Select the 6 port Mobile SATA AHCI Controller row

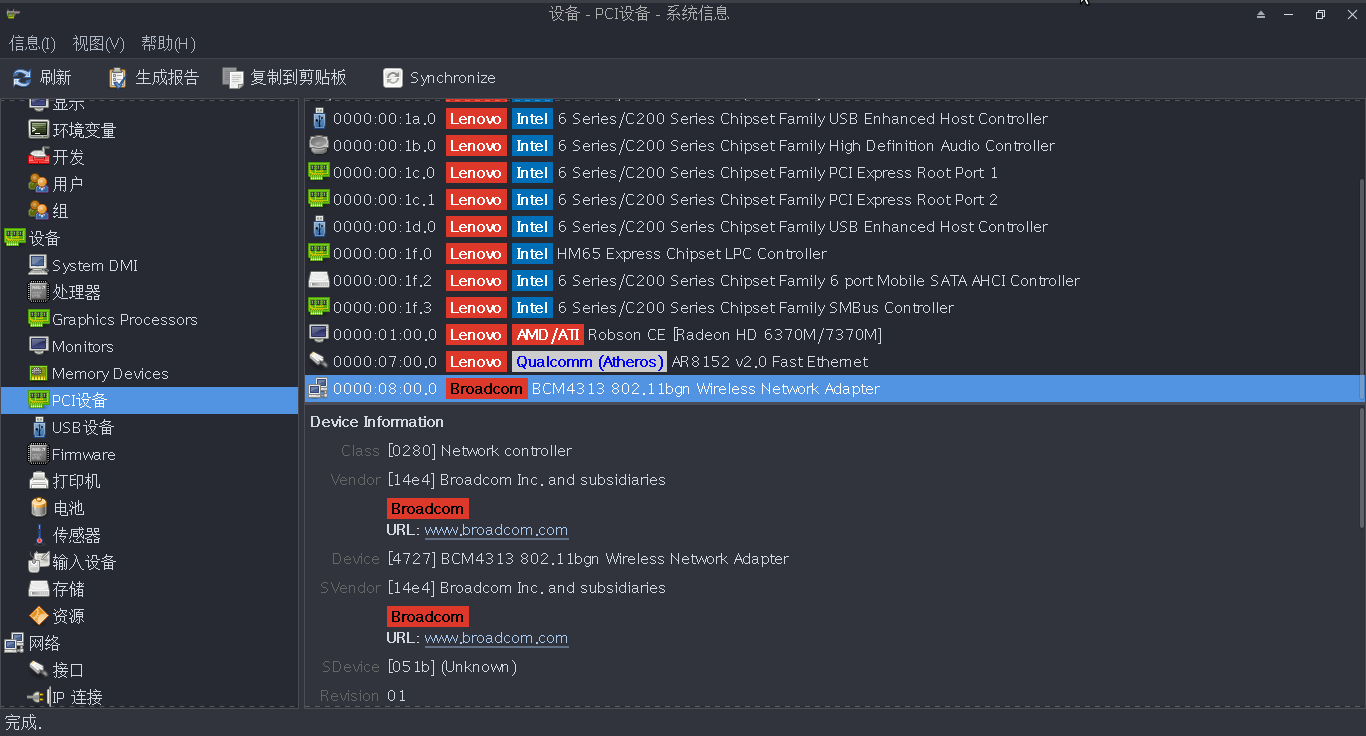833,280
